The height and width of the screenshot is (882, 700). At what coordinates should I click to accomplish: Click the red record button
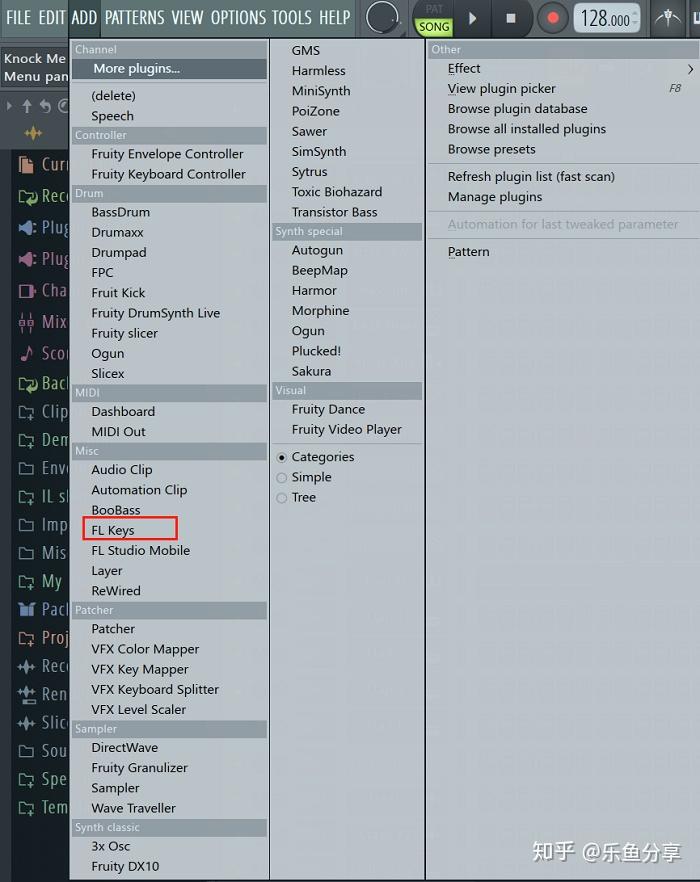pyautogui.click(x=552, y=18)
